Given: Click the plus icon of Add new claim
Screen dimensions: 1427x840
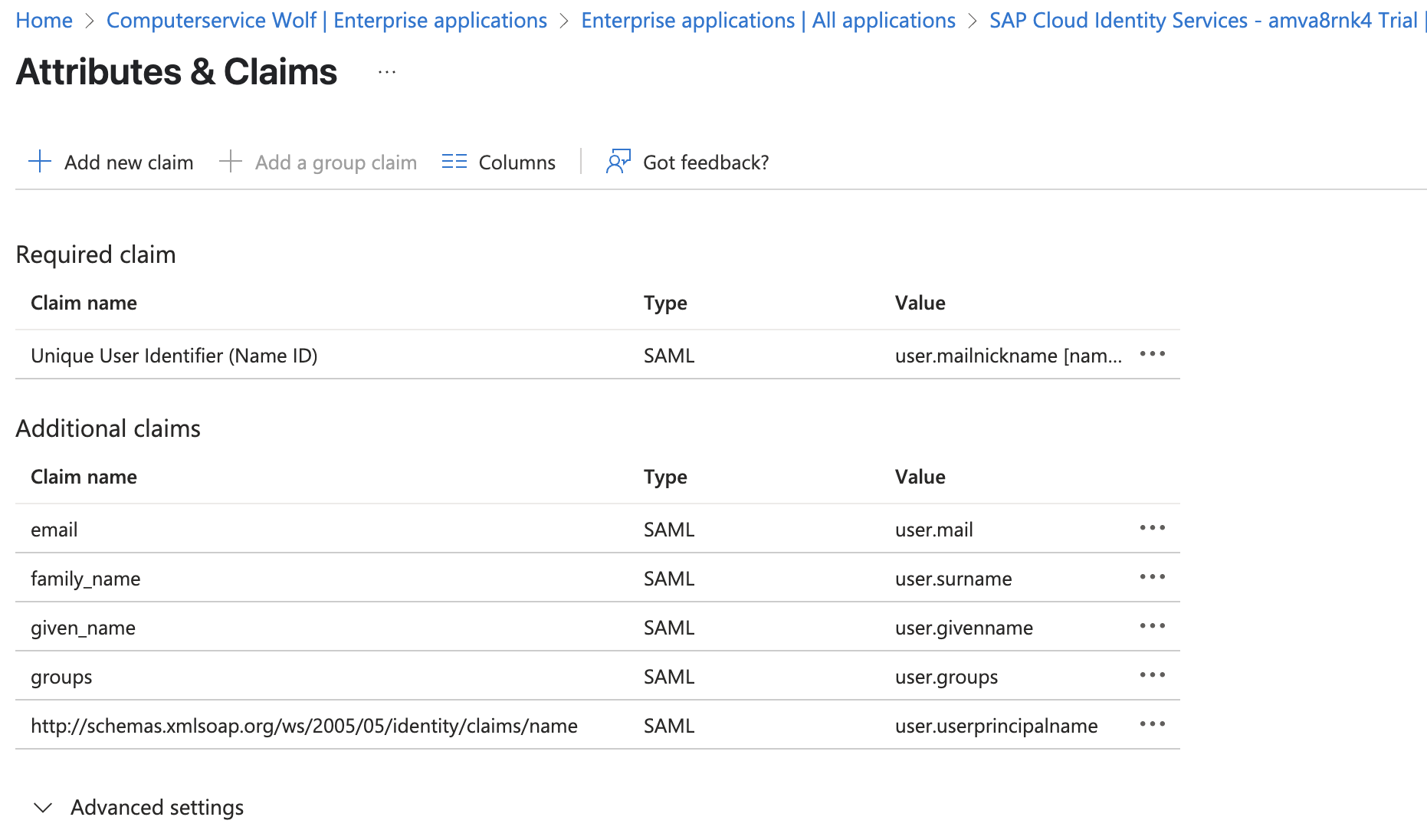Looking at the screenshot, I should click(x=40, y=162).
